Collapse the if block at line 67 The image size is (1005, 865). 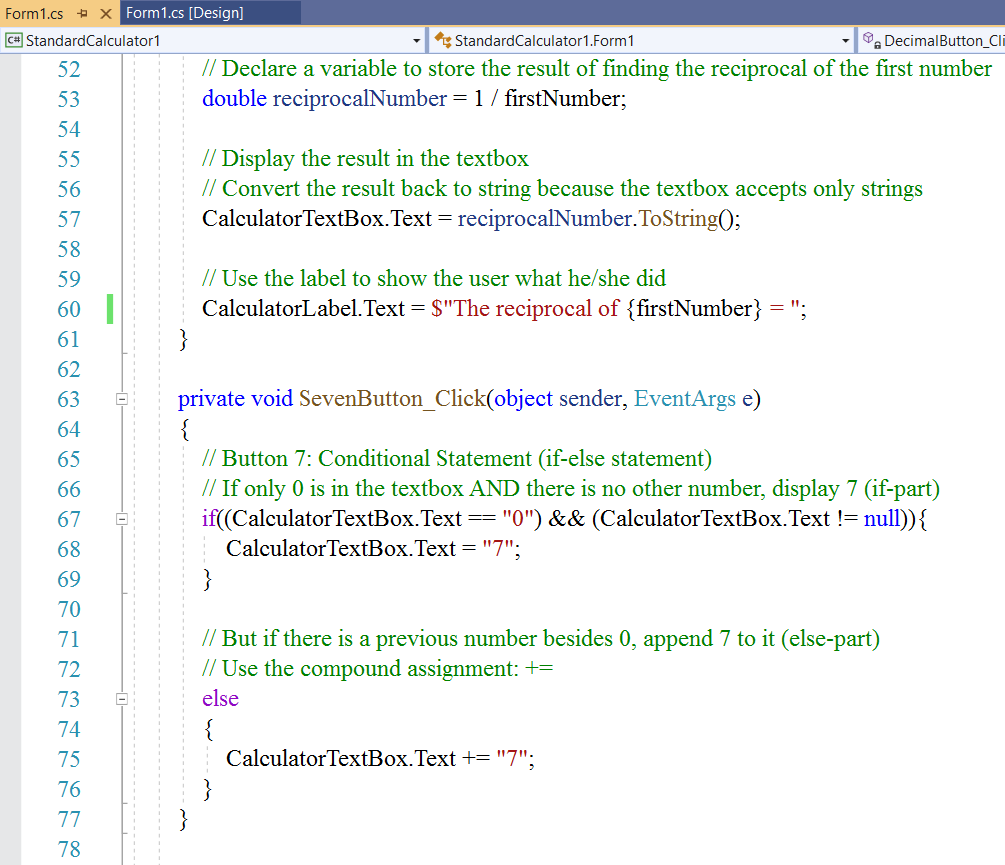[x=122, y=519]
